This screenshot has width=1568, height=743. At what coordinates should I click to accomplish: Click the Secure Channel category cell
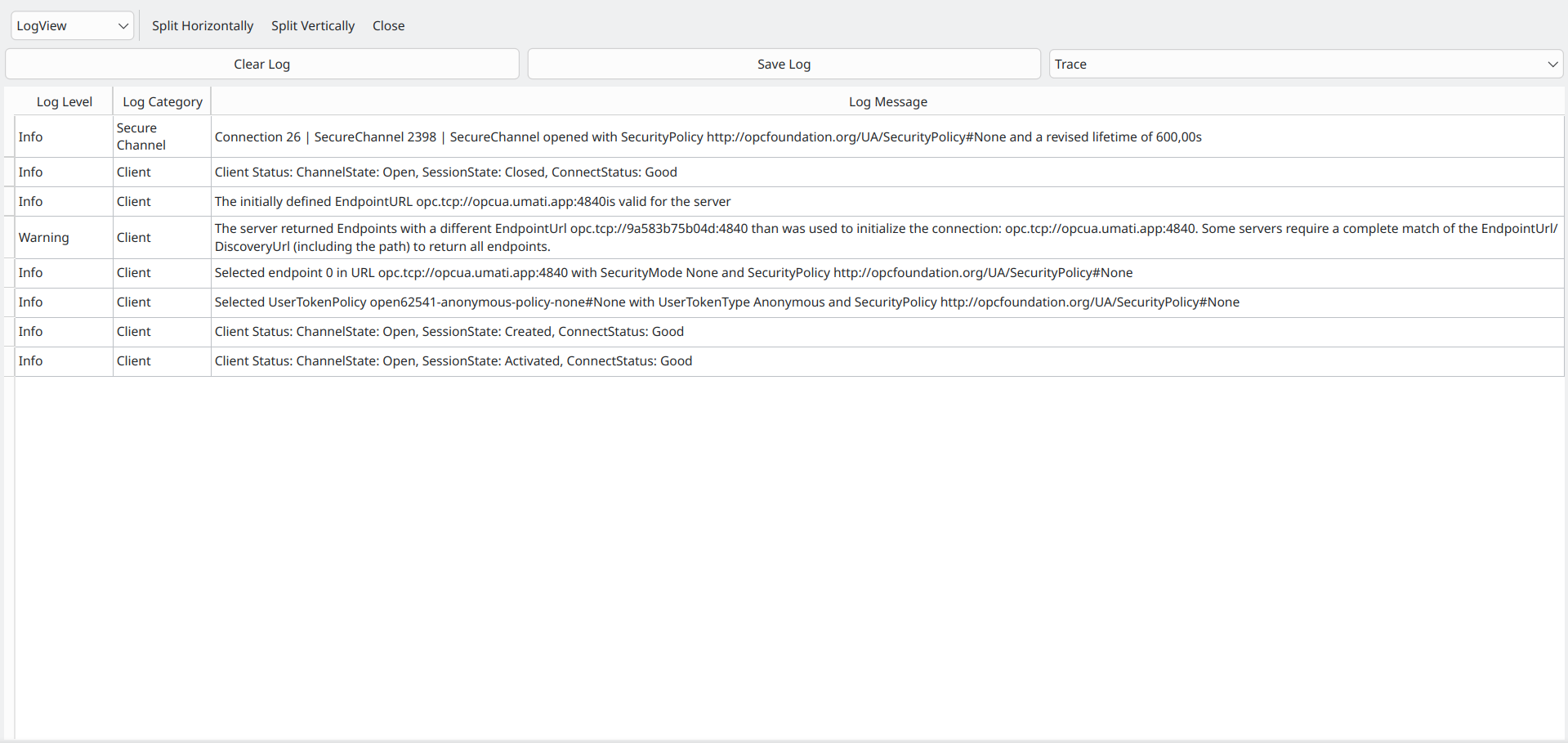[141, 137]
